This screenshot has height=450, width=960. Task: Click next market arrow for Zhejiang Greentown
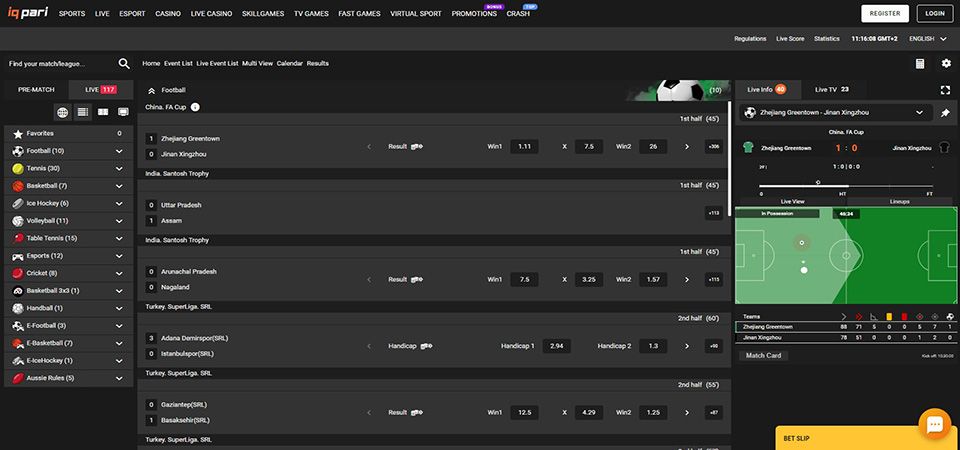pos(687,147)
